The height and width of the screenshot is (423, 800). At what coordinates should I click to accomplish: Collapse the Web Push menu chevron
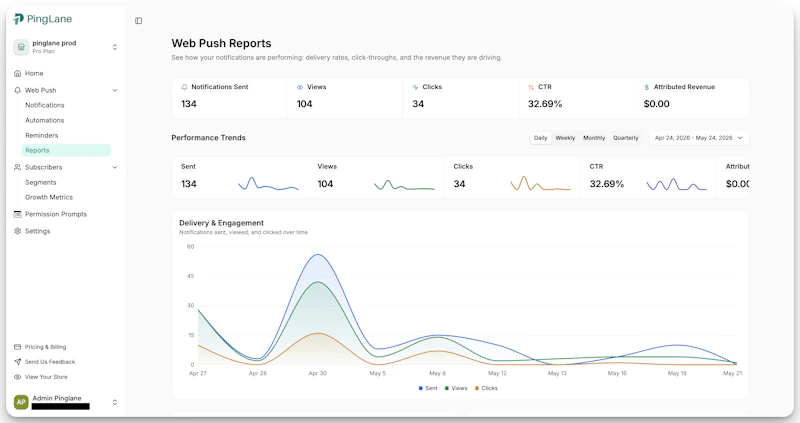[115, 90]
